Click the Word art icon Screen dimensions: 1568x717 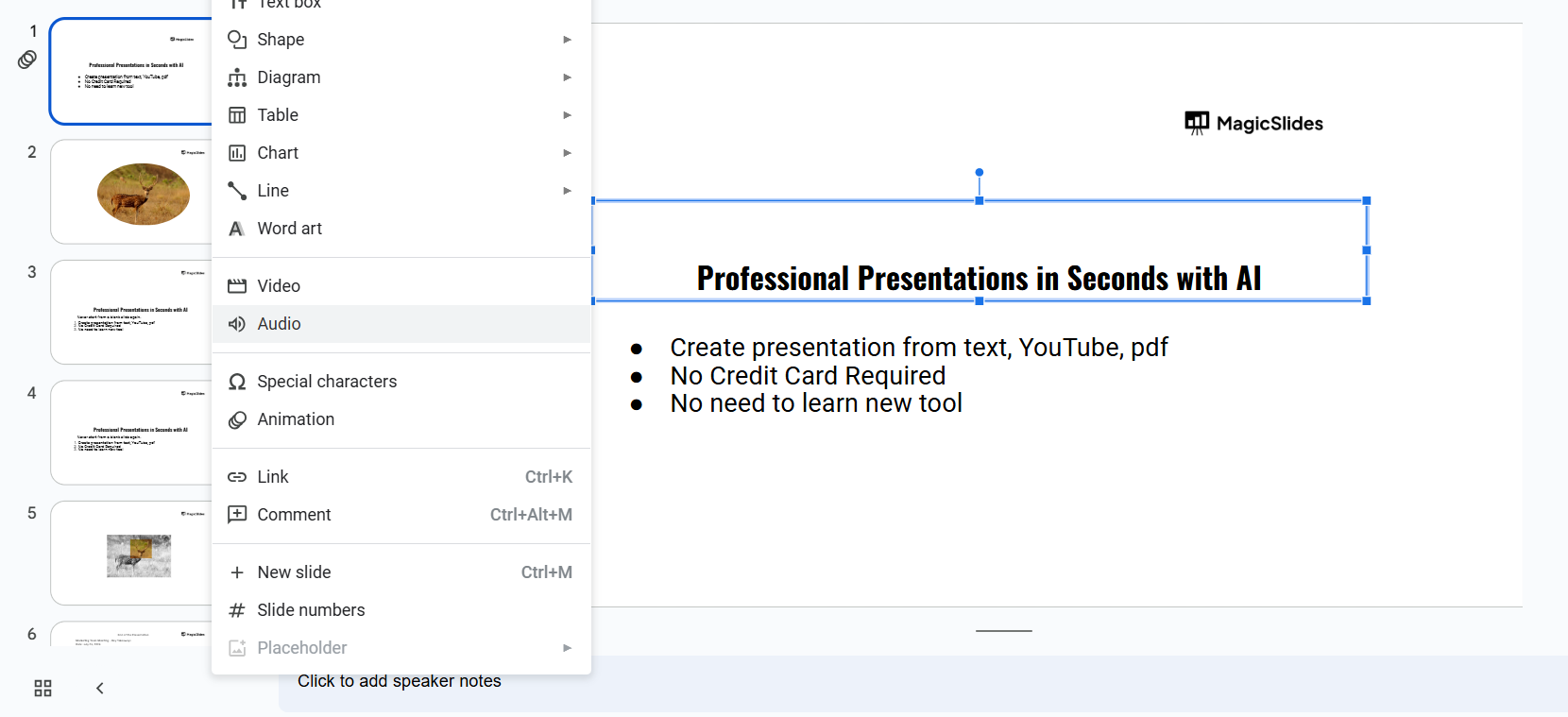click(x=237, y=229)
